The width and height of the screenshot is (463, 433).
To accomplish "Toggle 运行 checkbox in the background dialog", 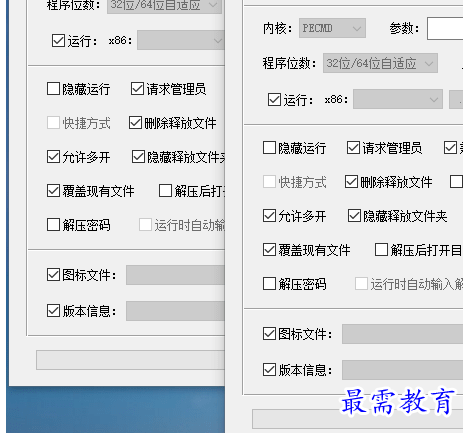I will click(58, 41).
